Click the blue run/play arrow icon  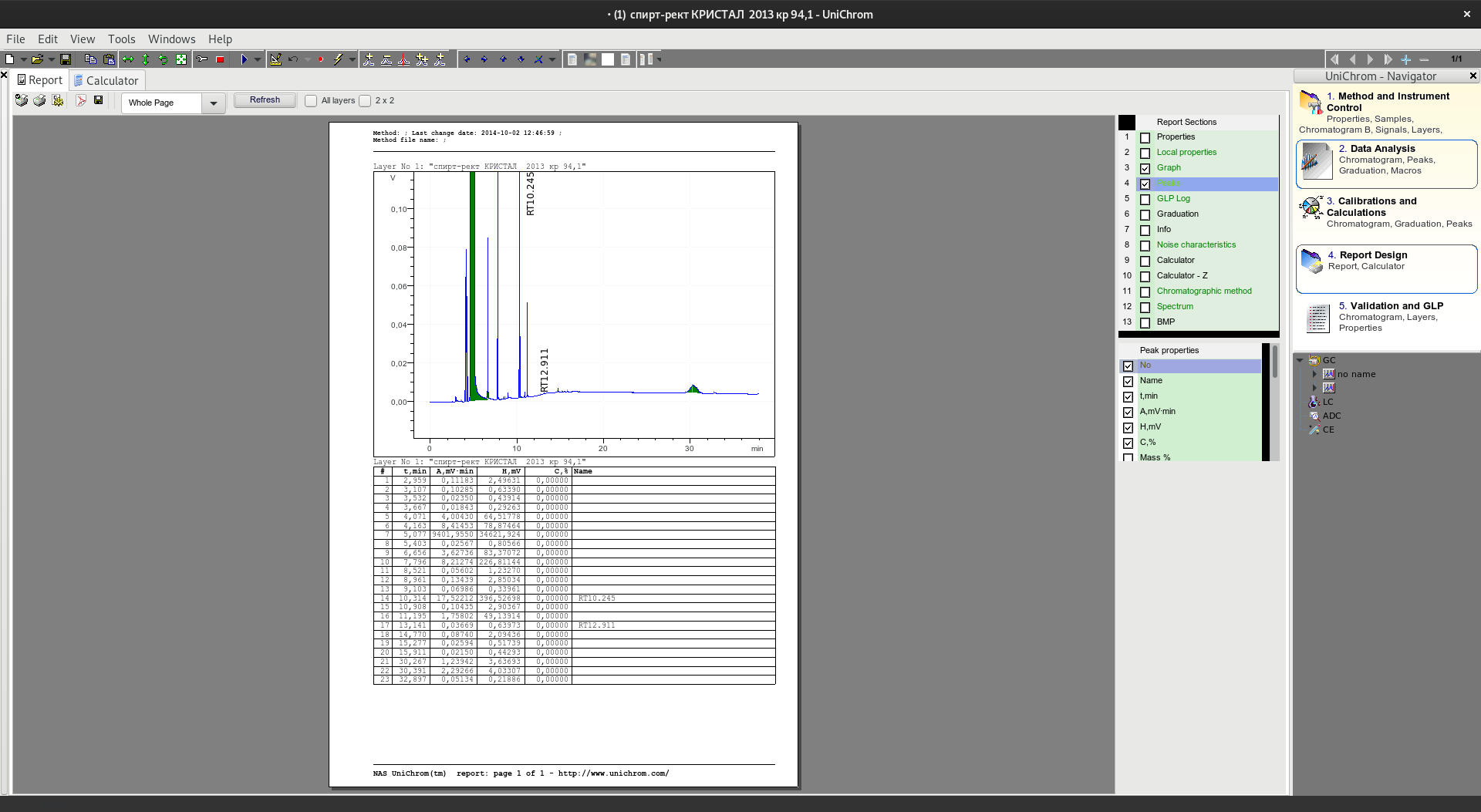[244, 59]
